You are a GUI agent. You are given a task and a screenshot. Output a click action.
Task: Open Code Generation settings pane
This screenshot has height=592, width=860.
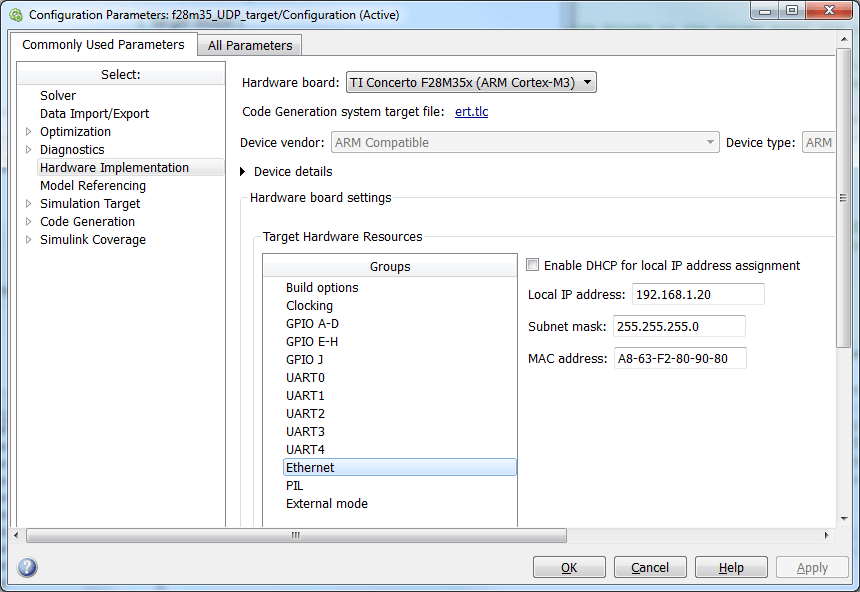click(x=87, y=222)
